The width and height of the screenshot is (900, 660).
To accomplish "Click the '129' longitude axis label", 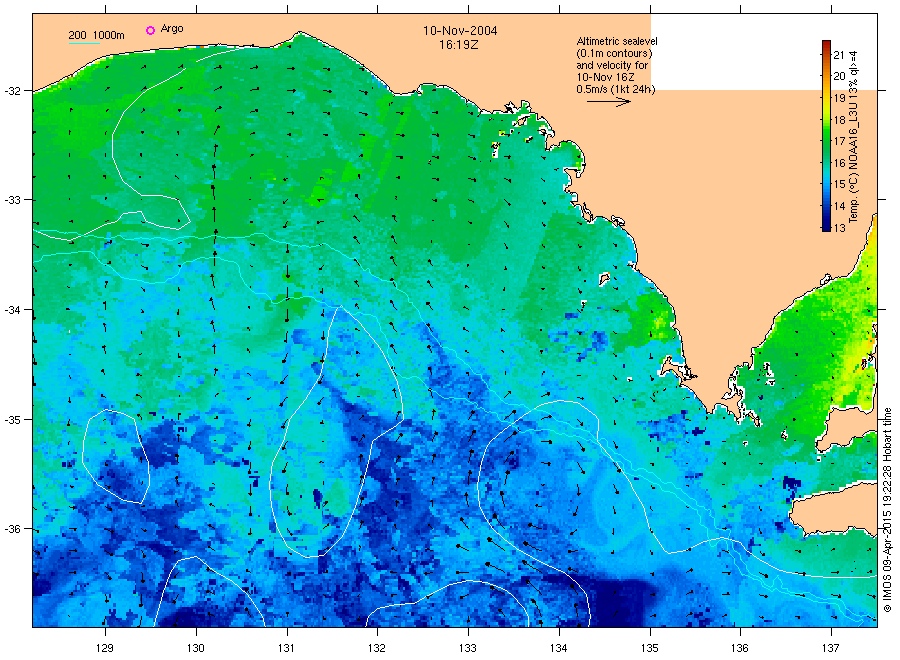I will pos(105,648).
